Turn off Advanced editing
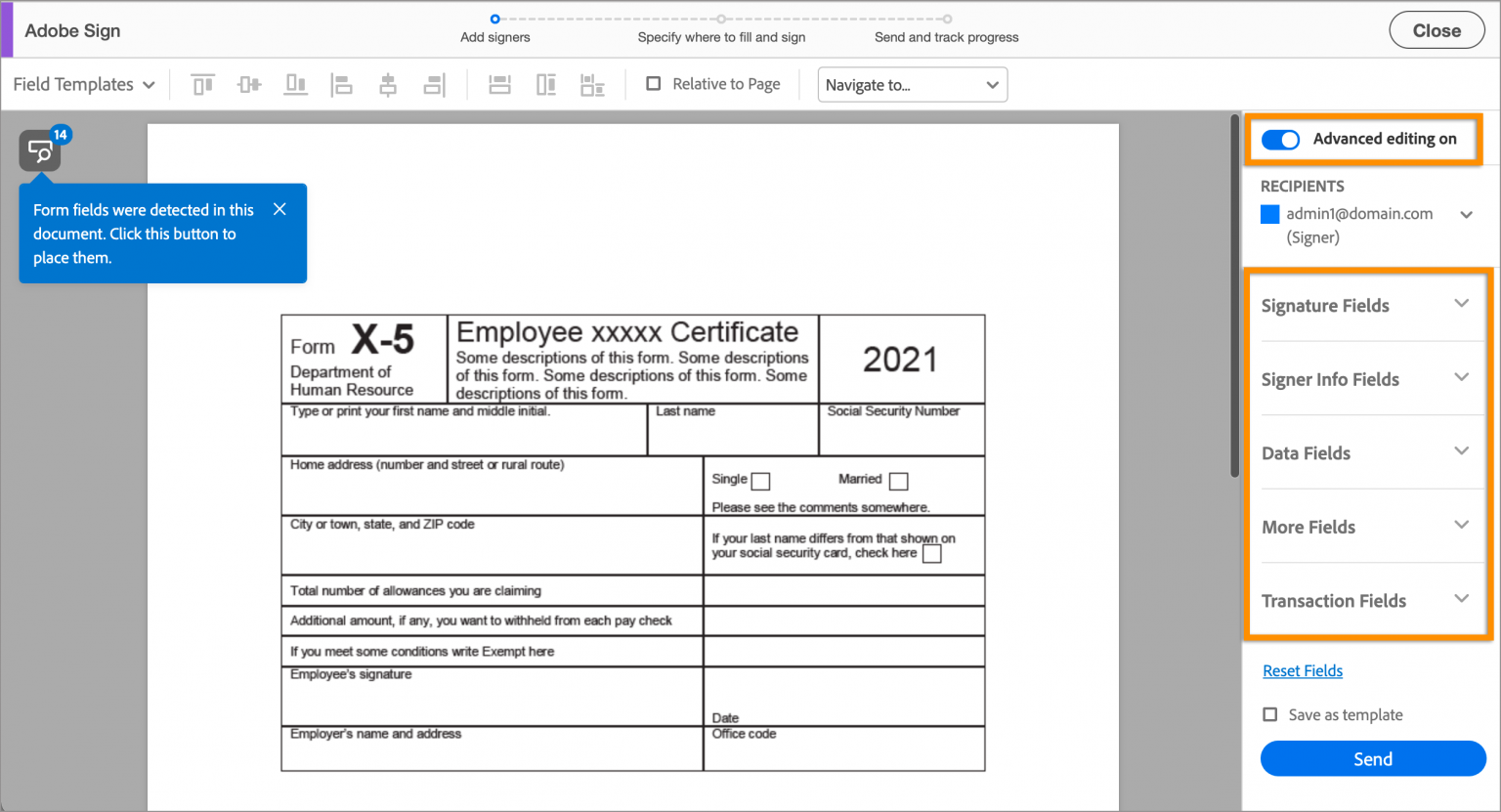 click(1280, 139)
